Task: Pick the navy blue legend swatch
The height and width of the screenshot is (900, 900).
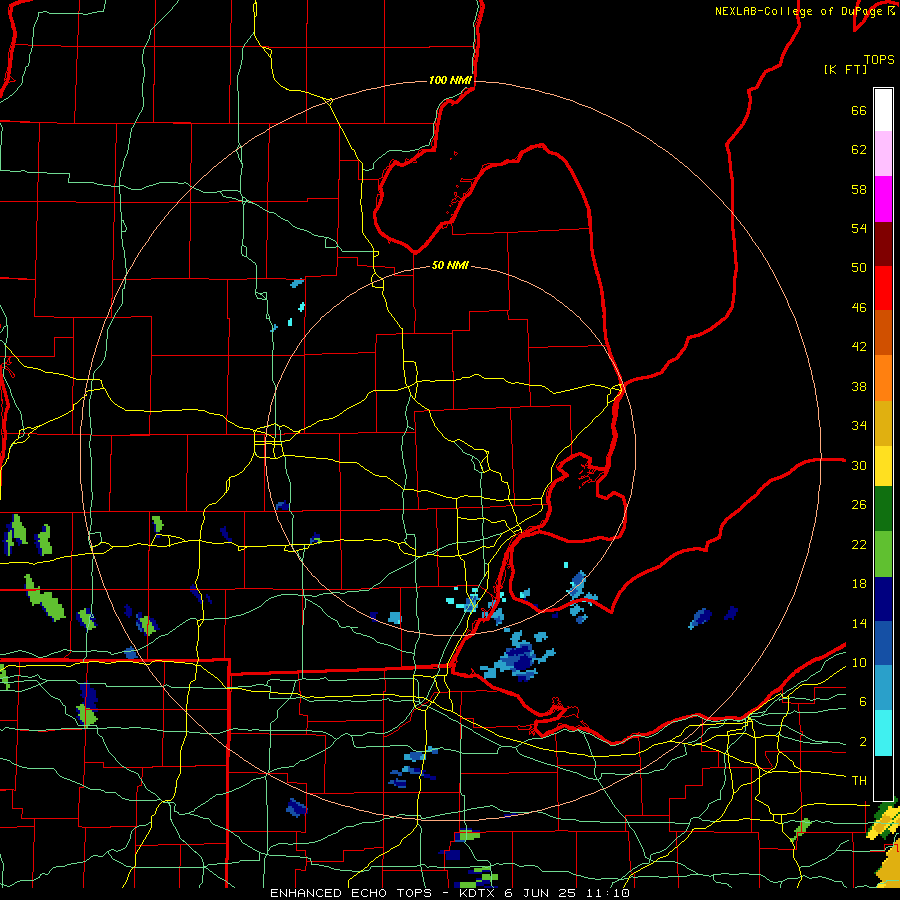Action: (883, 599)
